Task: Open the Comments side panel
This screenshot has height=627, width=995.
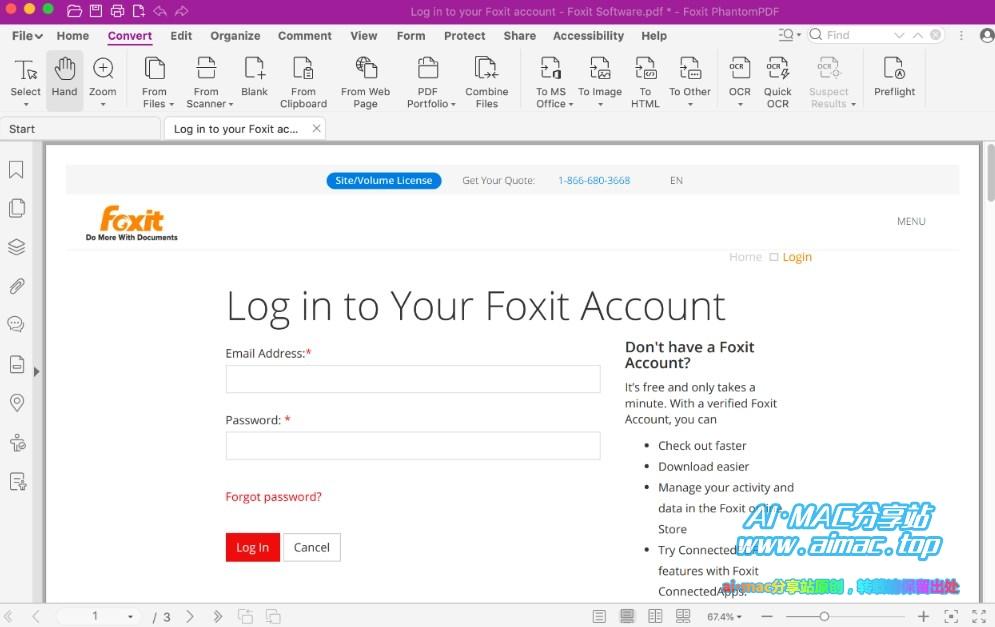Action: (16, 324)
